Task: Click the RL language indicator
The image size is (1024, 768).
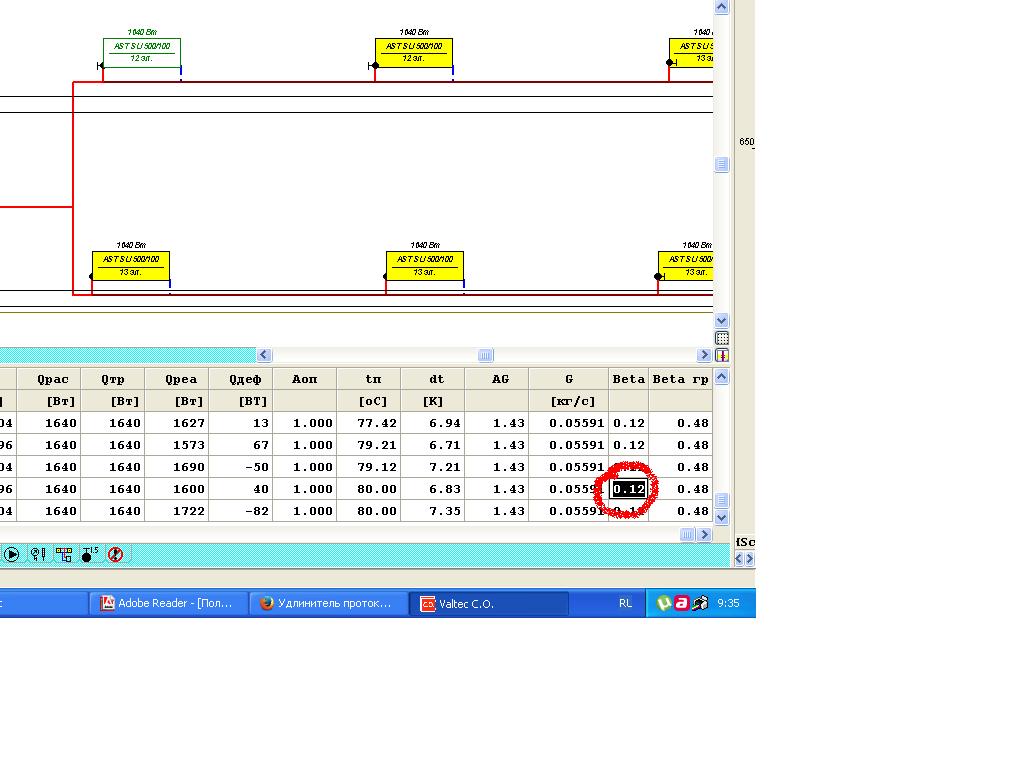Action: pyautogui.click(x=625, y=603)
